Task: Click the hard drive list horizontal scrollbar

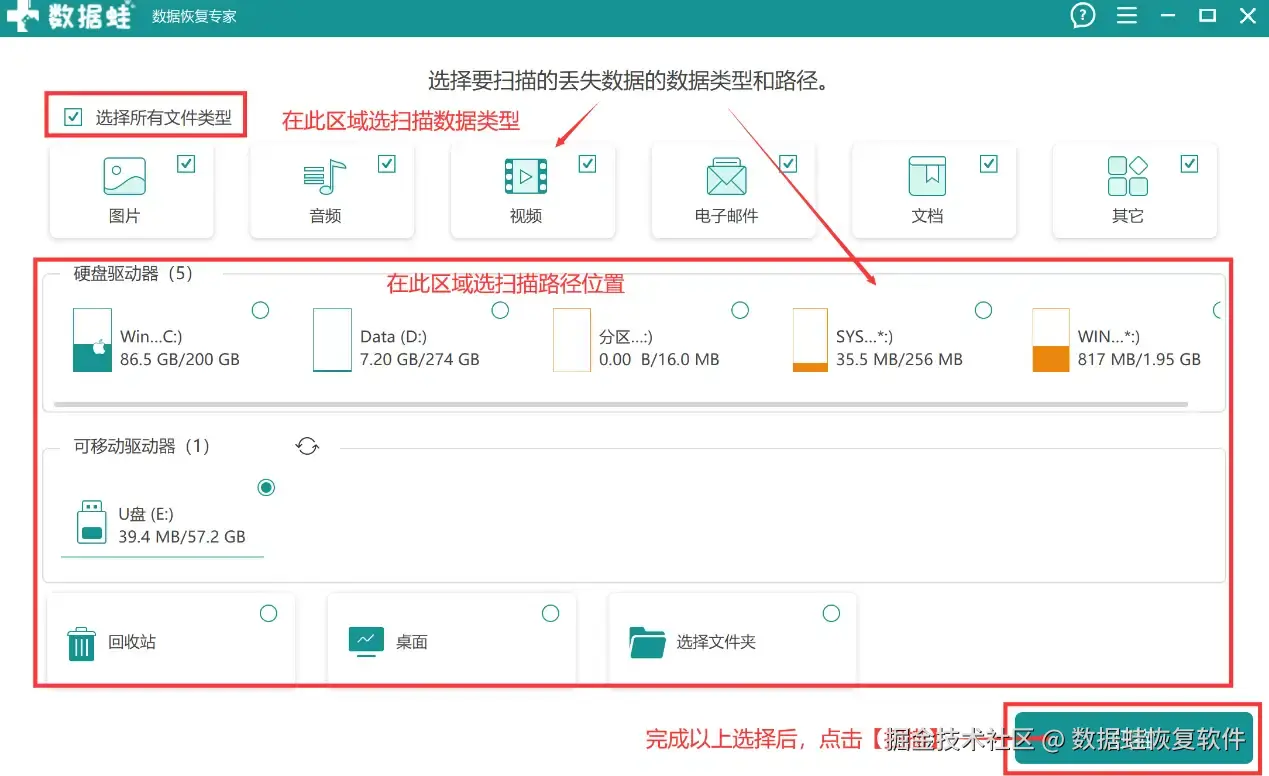Action: pos(621,405)
